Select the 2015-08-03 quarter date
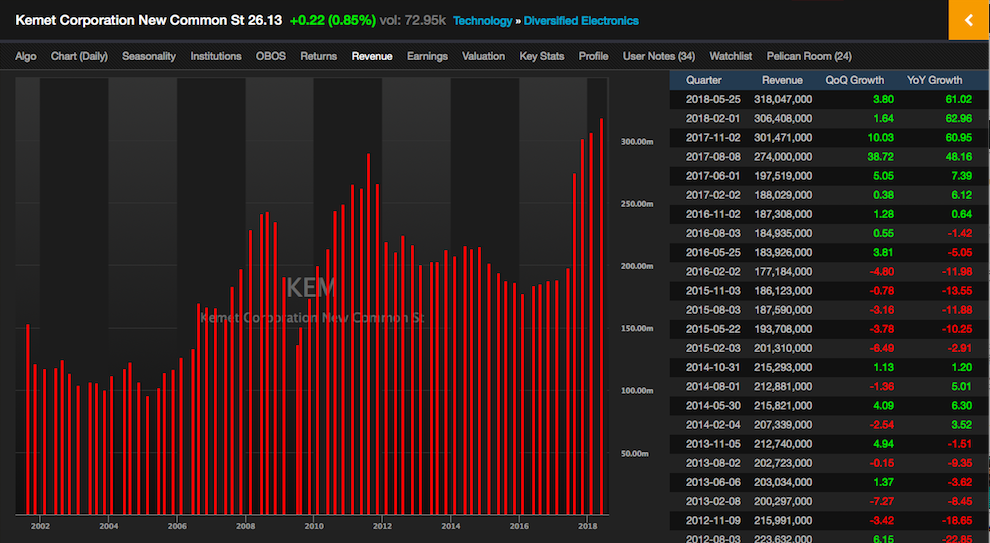Screen dimensions: 990x543 pyautogui.click(x=713, y=310)
